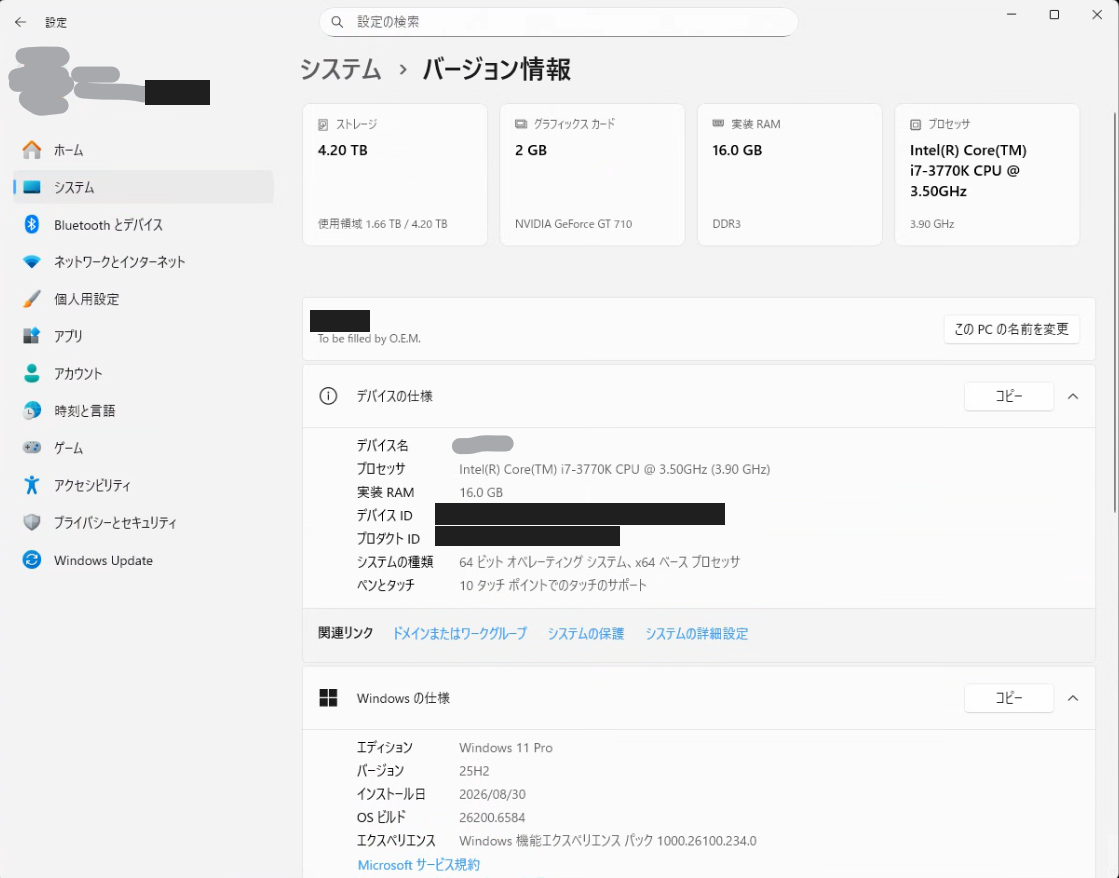Open the ストレージ 4.20 TB card
This screenshot has height=878, width=1119.
click(x=395, y=175)
